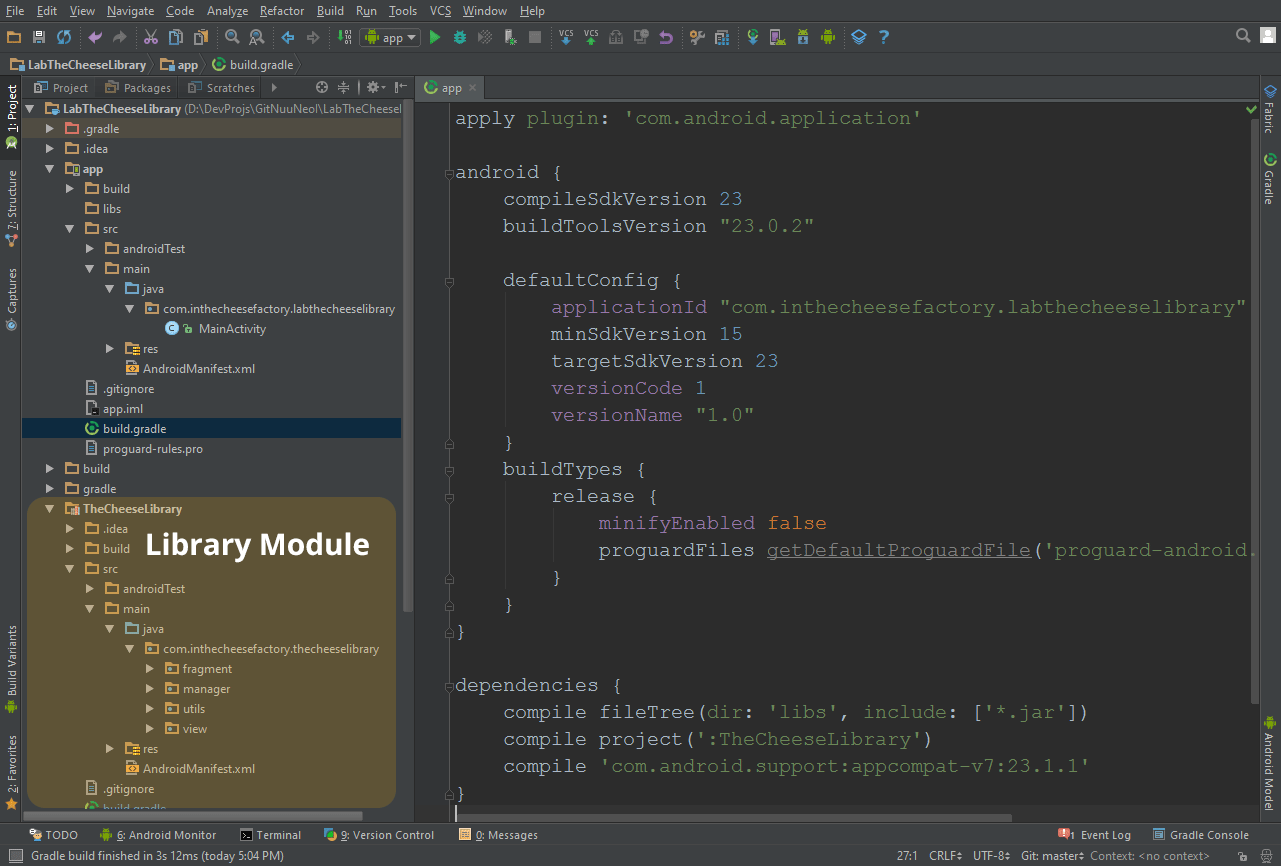Open the VCS menu
Image resolution: width=1281 pixels, height=866 pixels.
pyautogui.click(x=440, y=11)
